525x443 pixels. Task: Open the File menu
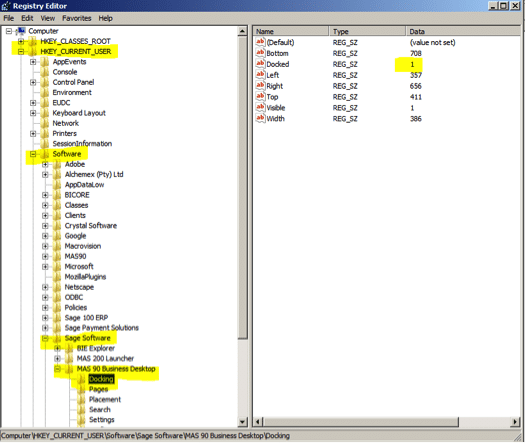coord(9,18)
